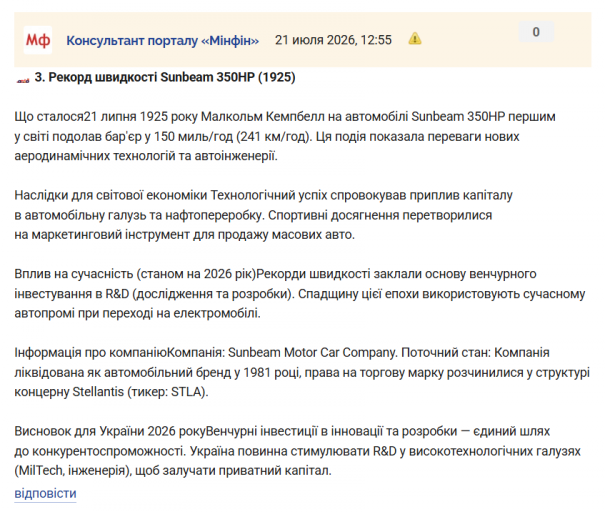605x512 pixels.
Task: Click the 241 км/год speed value
Action: coord(273,137)
